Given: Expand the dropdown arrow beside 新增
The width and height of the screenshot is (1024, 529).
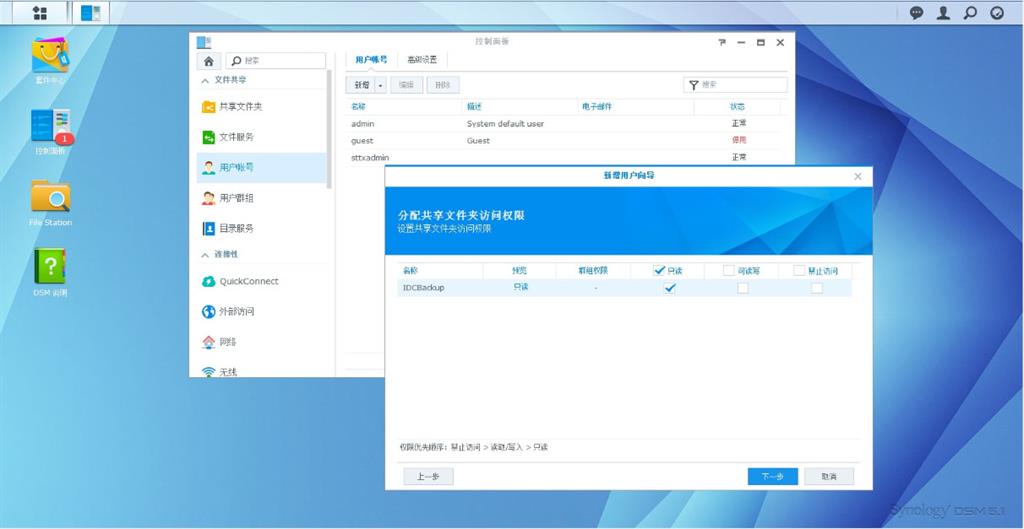Looking at the screenshot, I should 380,86.
